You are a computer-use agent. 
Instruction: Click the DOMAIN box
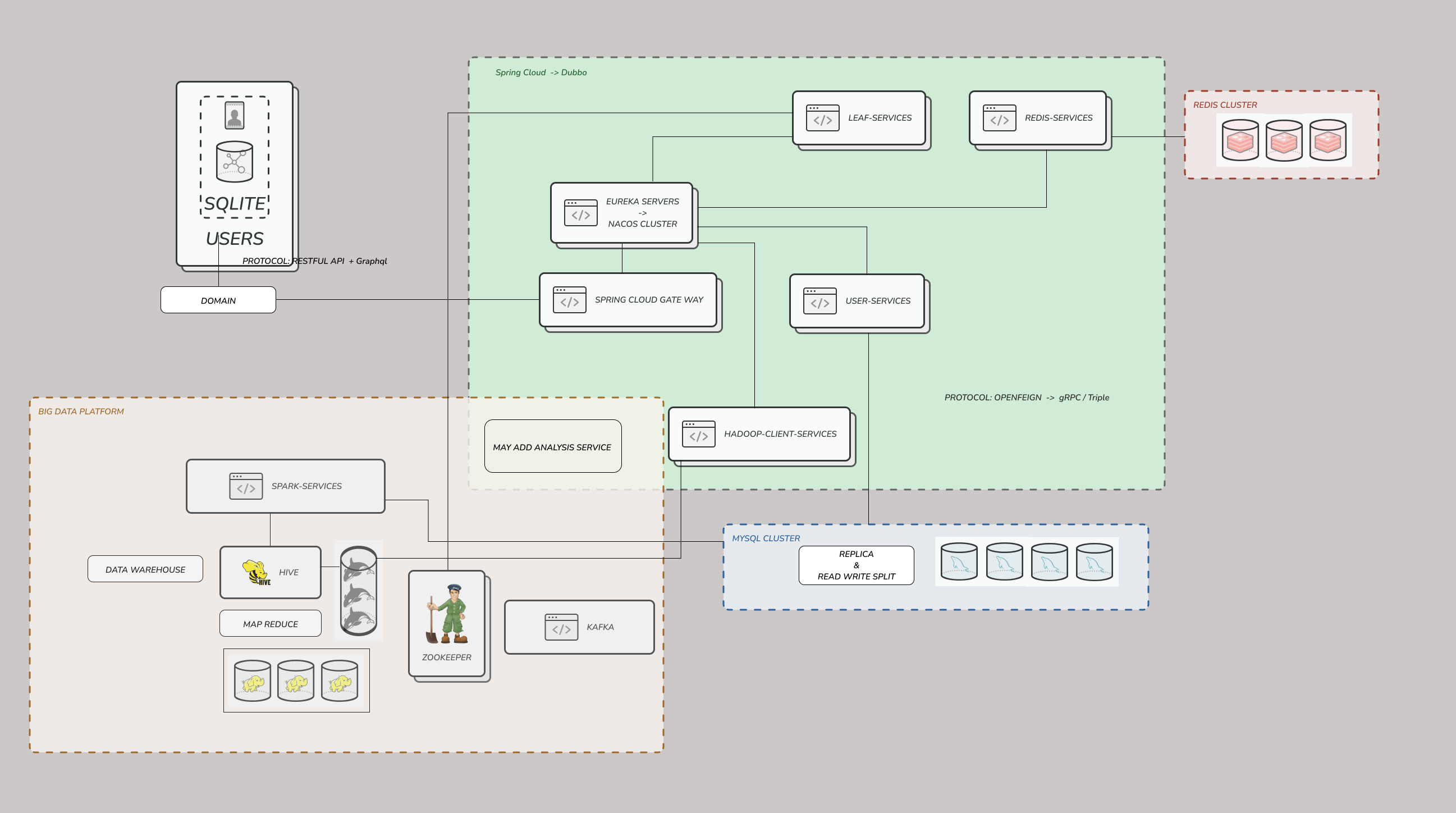[218, 300]
